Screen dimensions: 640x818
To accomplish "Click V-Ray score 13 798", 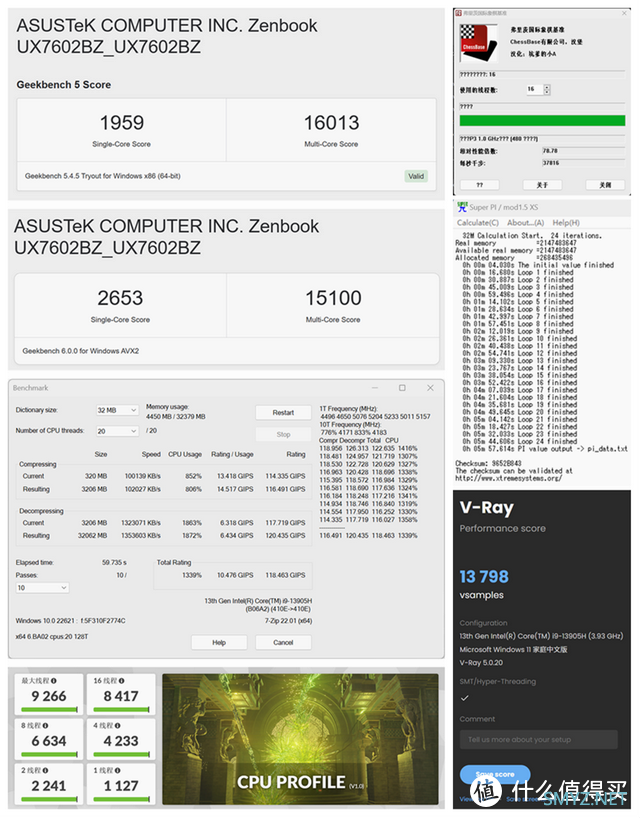I will [x=484, y=576].
